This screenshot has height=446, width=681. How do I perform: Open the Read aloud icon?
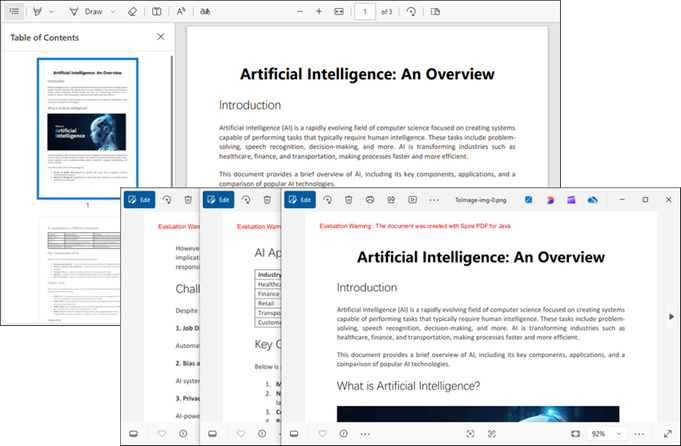tap(181, 12)
